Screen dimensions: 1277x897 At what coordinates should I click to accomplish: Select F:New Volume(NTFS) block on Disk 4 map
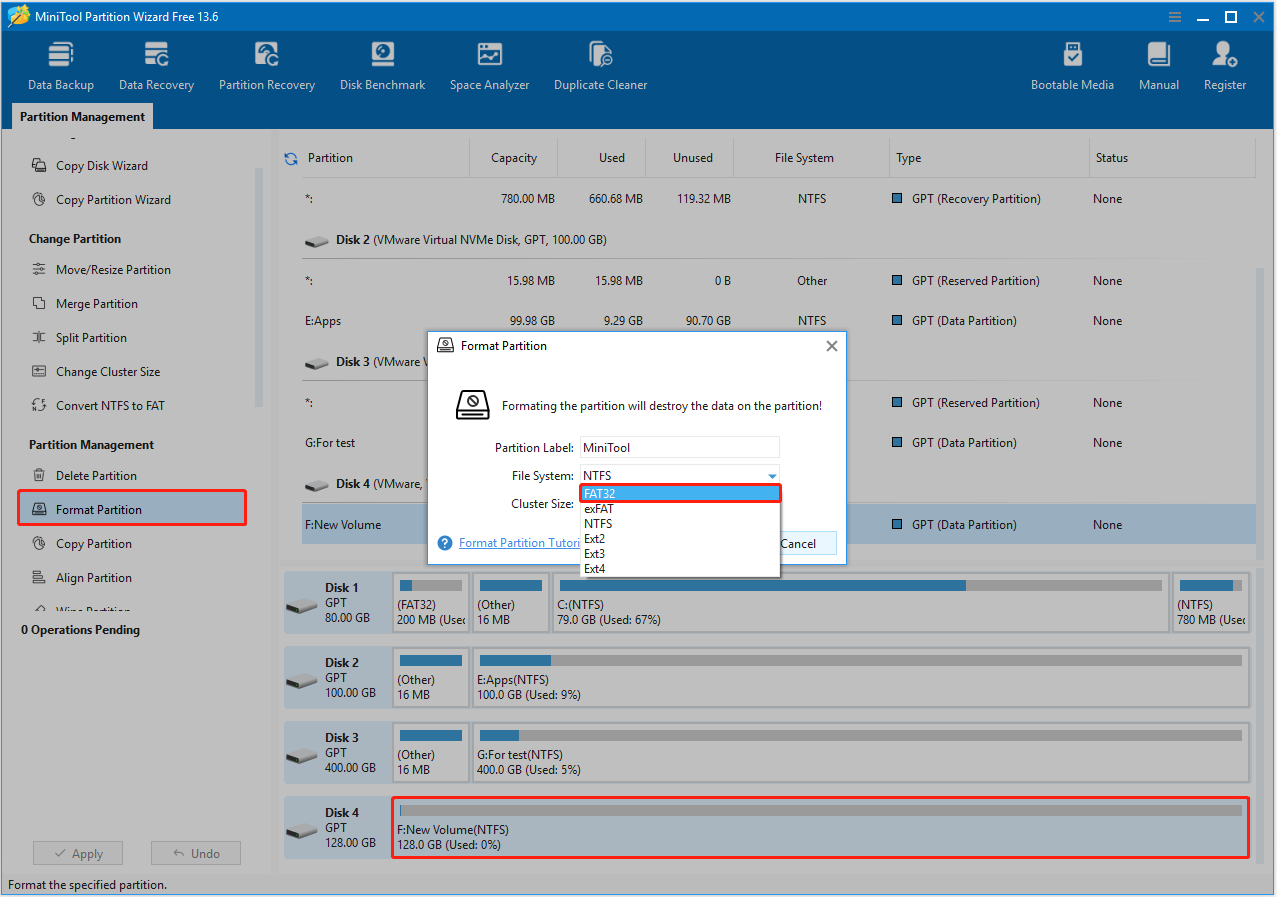coord(820,827)
